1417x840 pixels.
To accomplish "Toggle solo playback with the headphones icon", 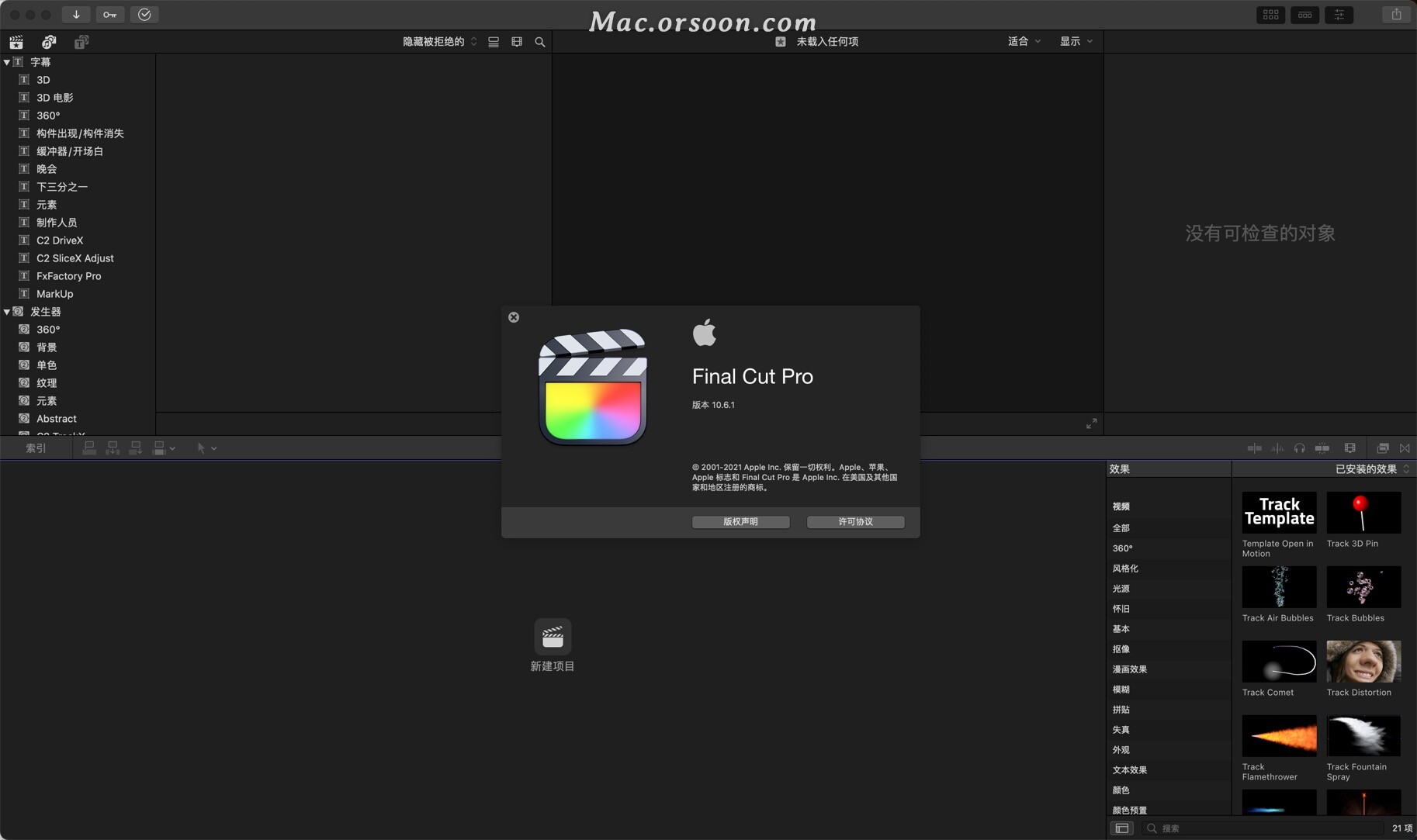I will 1298,448.
